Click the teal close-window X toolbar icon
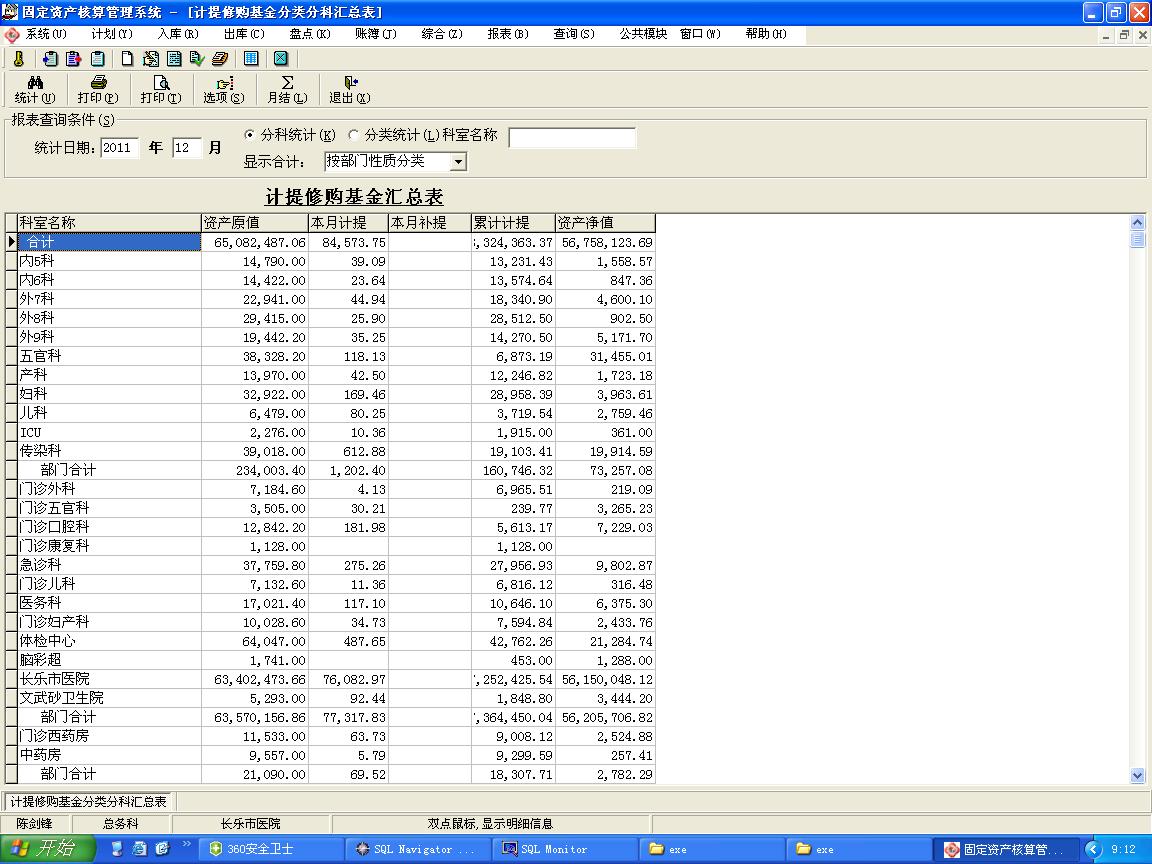This screenshot has width=1152, height=864. [x=281, y=59]
